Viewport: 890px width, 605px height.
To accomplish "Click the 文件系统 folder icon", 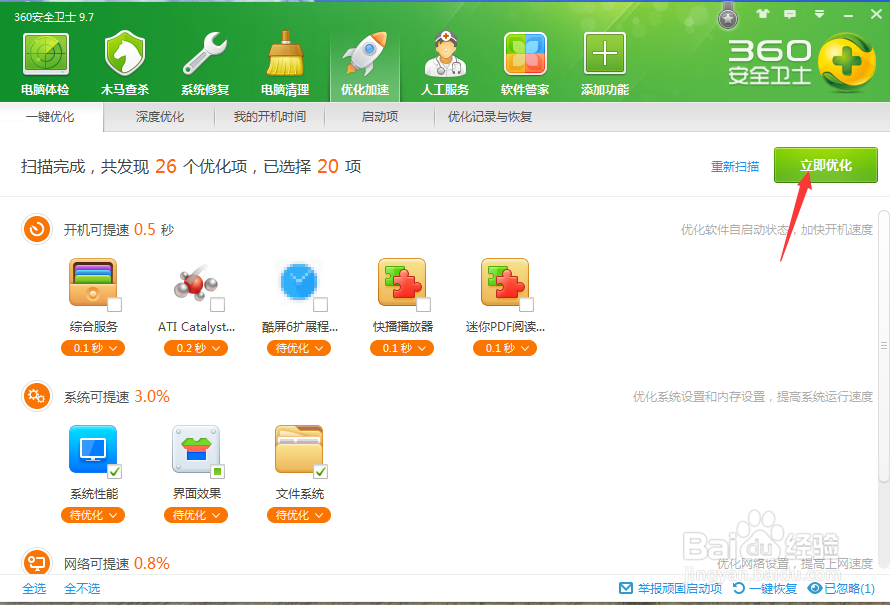I will pos(299,449).
